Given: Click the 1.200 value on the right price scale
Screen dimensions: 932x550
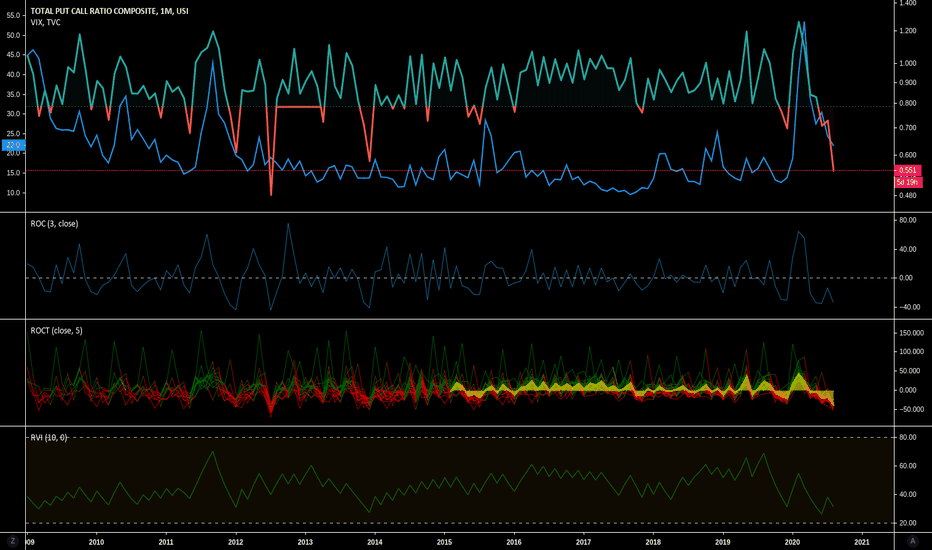Looking at the screenshot, I should [x=908, y=31].
